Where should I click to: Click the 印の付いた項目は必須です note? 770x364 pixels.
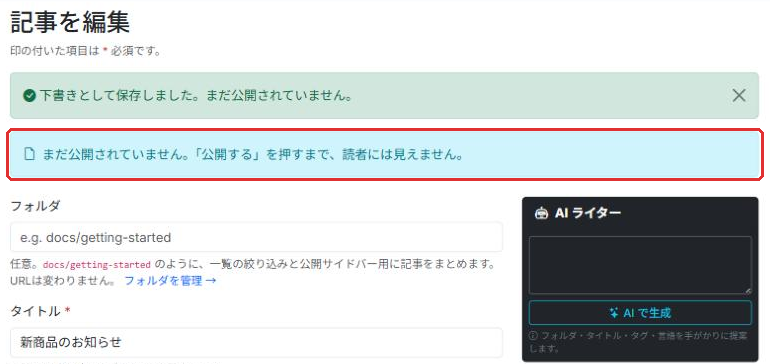pos(85,51)
